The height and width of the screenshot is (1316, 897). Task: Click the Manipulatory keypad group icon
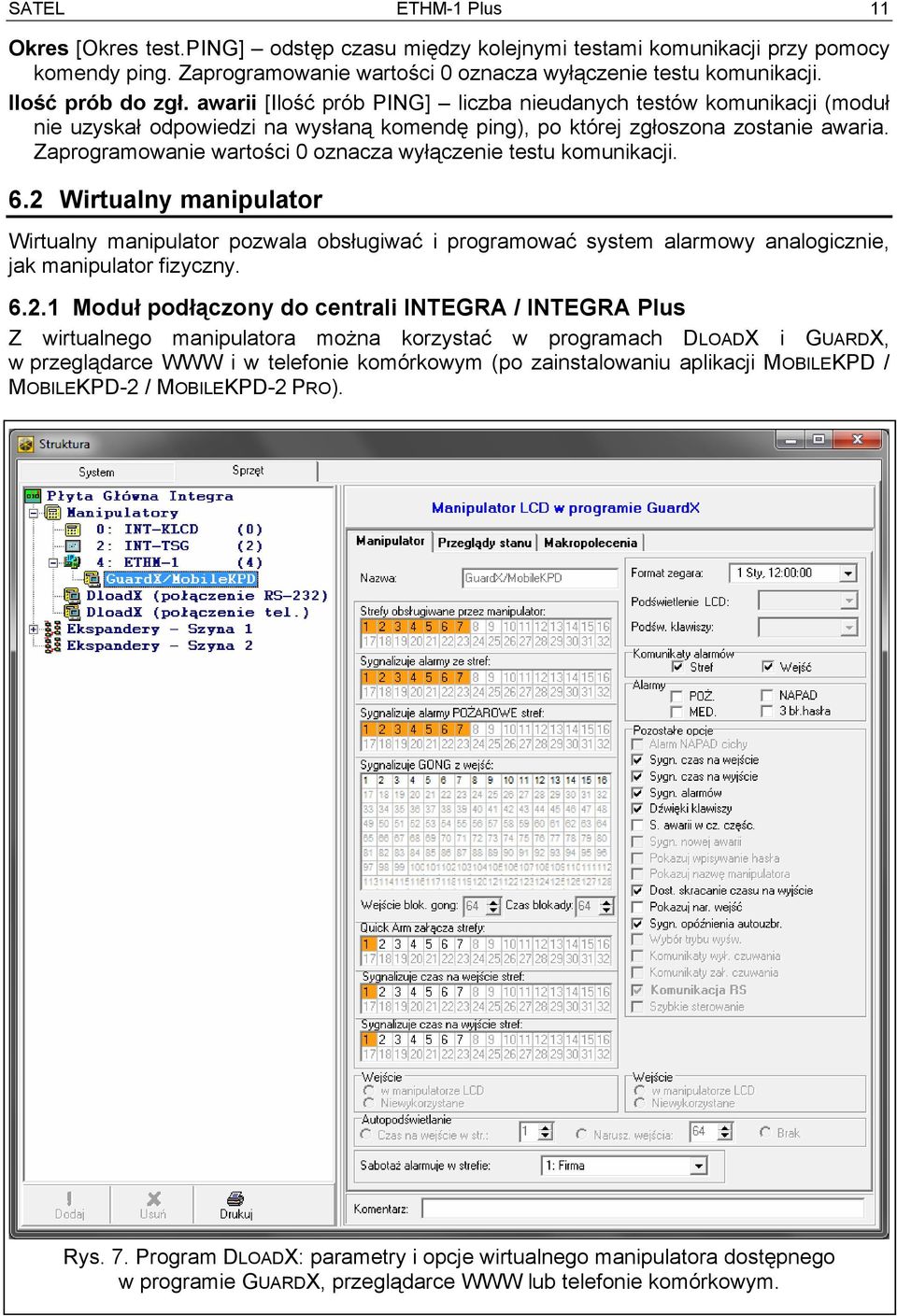53,513
